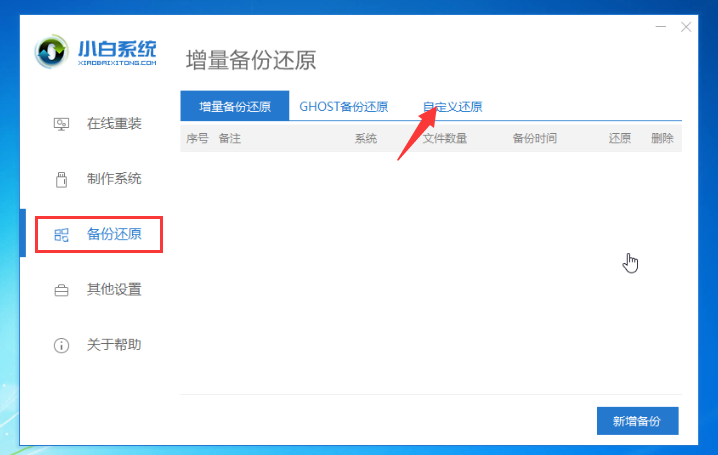
Task: Minimize the 小白系统 window
Action: (x=661, y=27)
